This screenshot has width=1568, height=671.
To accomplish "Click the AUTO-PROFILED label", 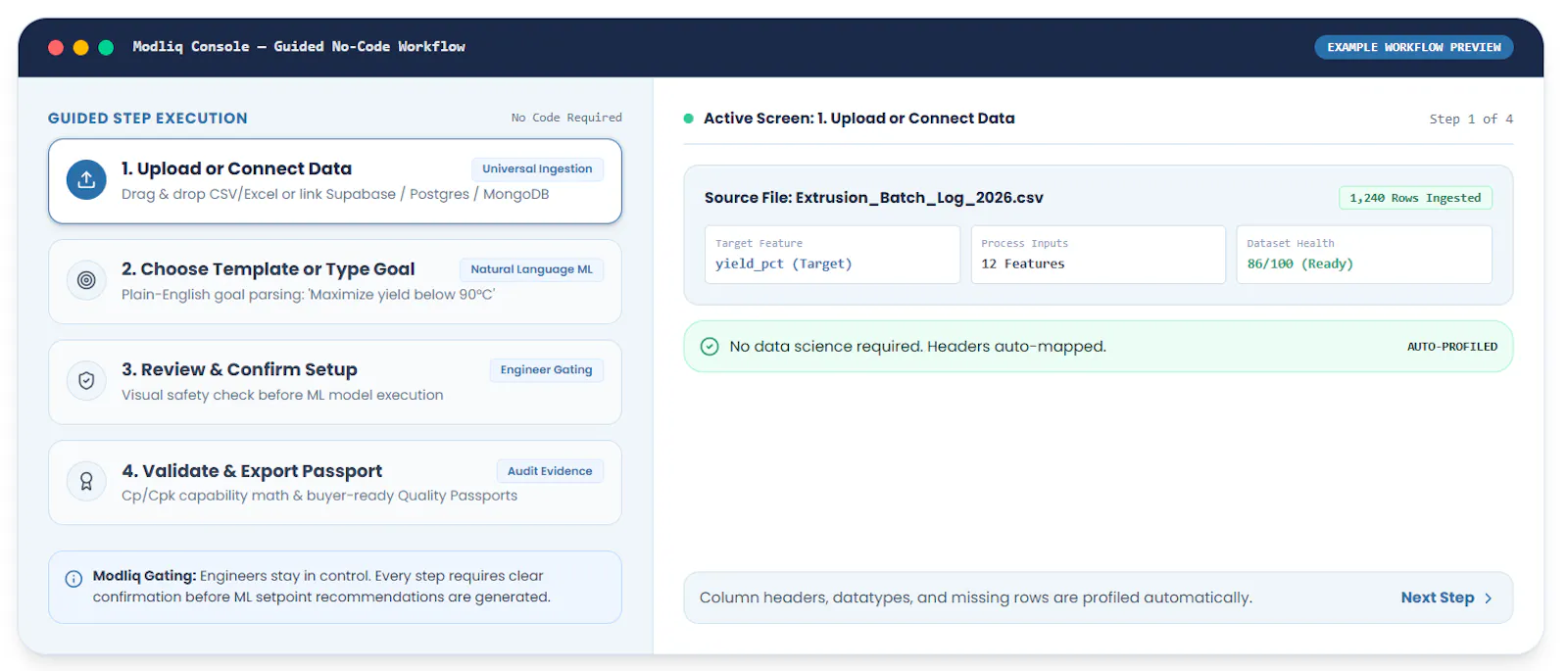I will (1452, 347).
